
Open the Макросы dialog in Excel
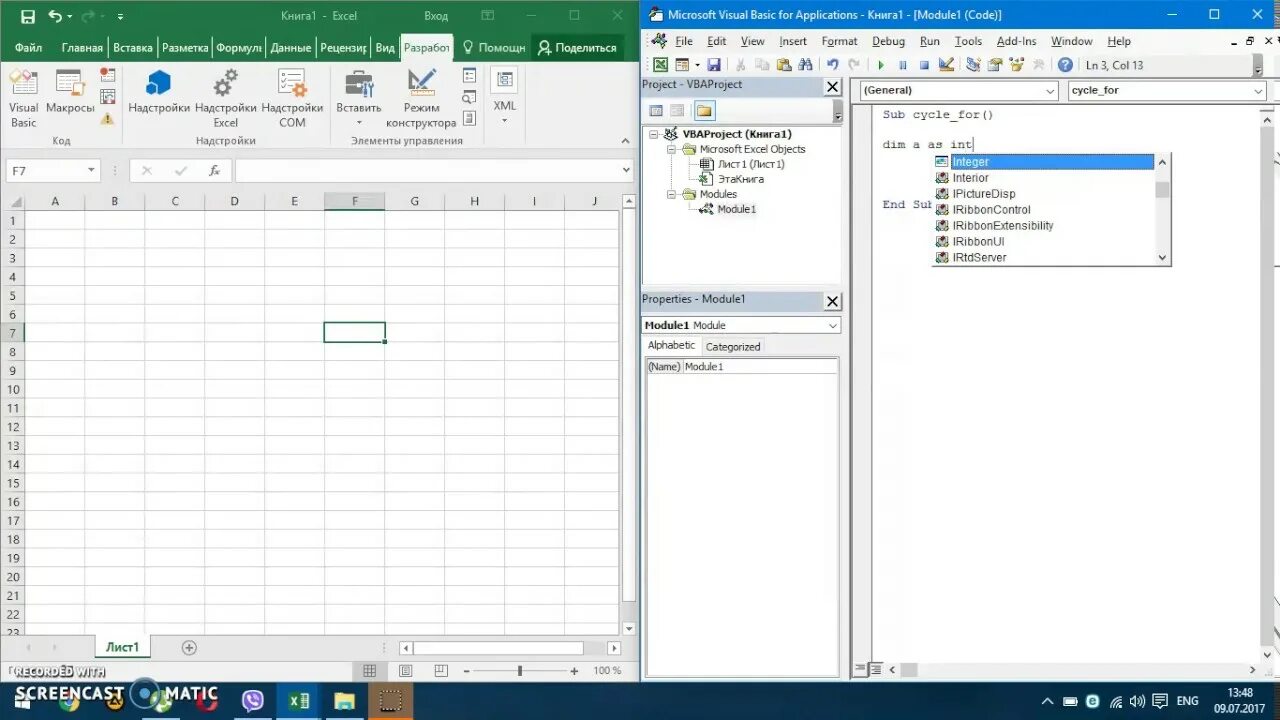point(70,94)
